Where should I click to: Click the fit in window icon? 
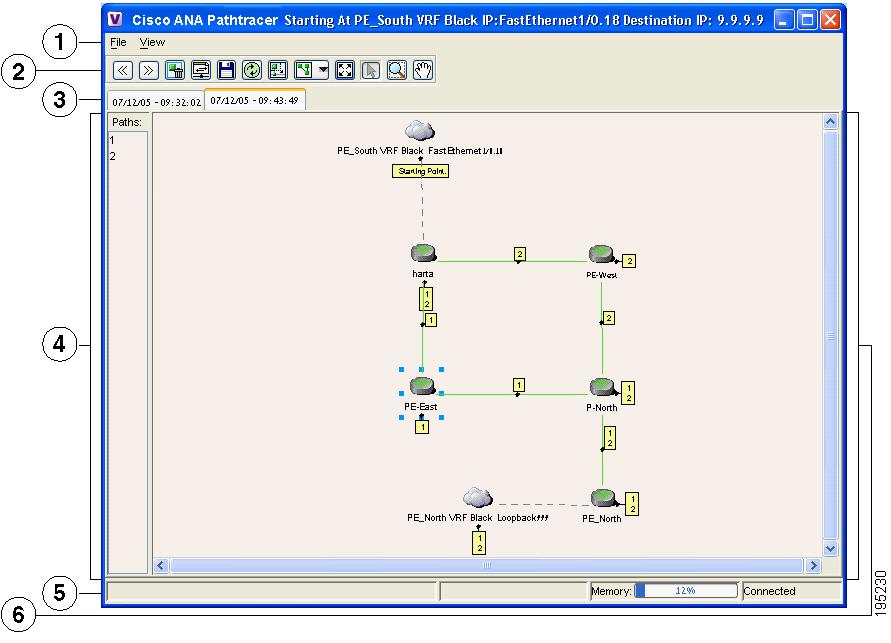point(345,70)
